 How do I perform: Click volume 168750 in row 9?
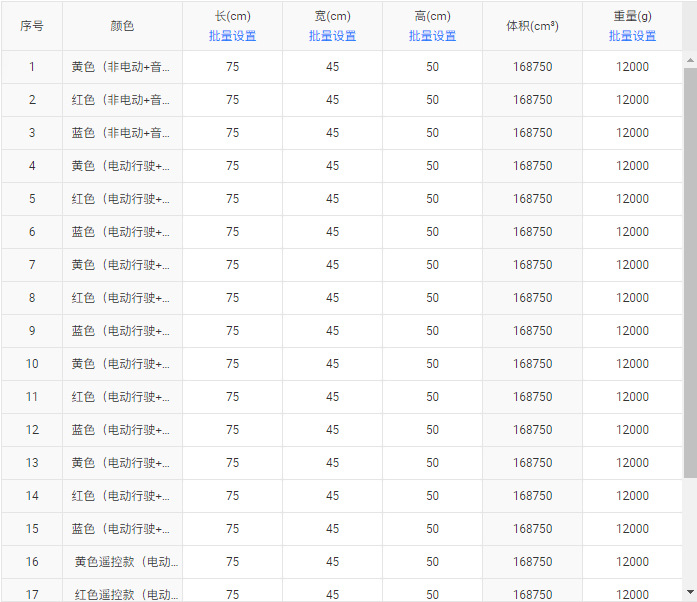coord(532,331)
